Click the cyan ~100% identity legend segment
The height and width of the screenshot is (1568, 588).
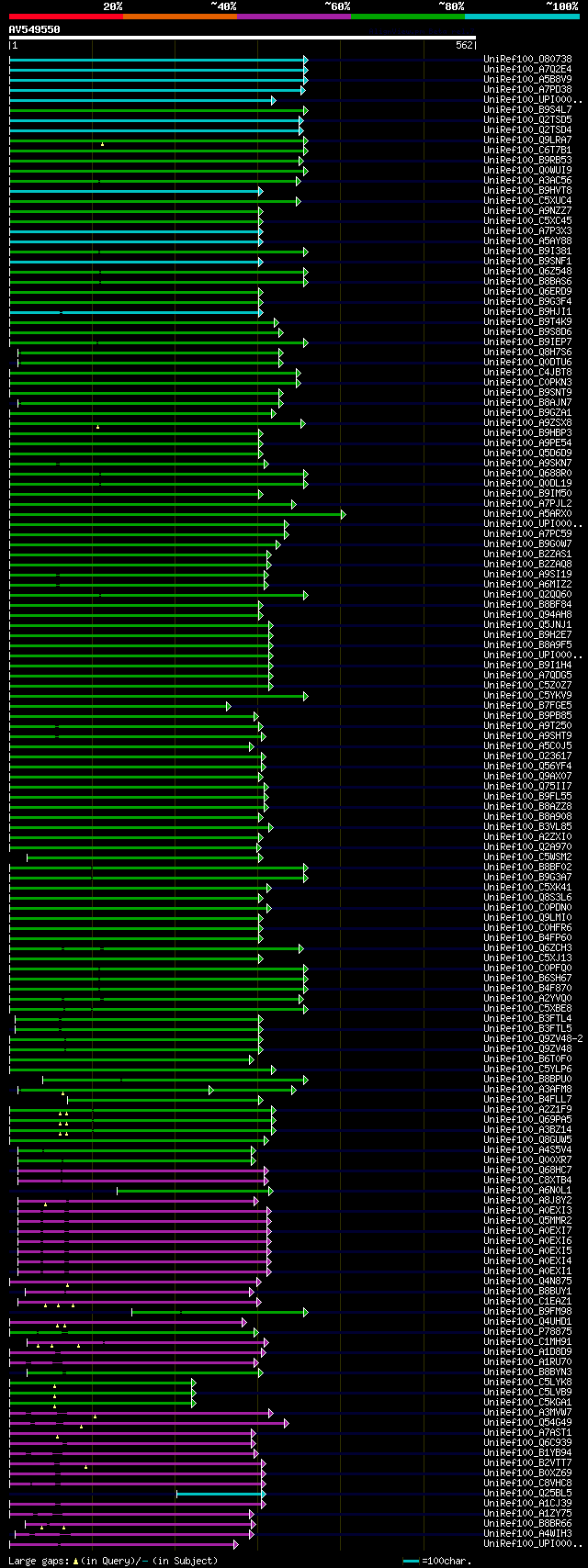point(522,17)
